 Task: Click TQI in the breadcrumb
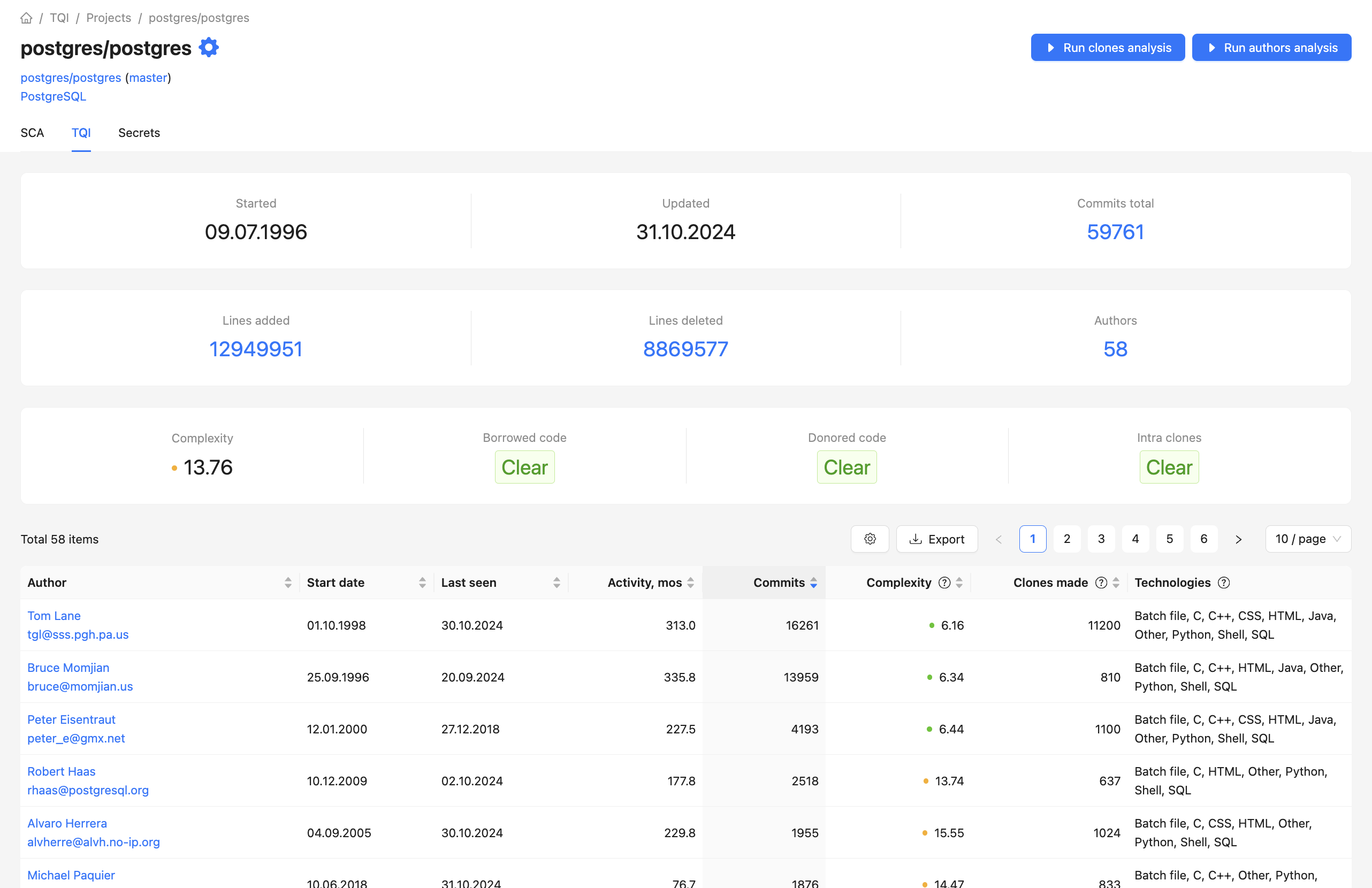click(59, 18)
